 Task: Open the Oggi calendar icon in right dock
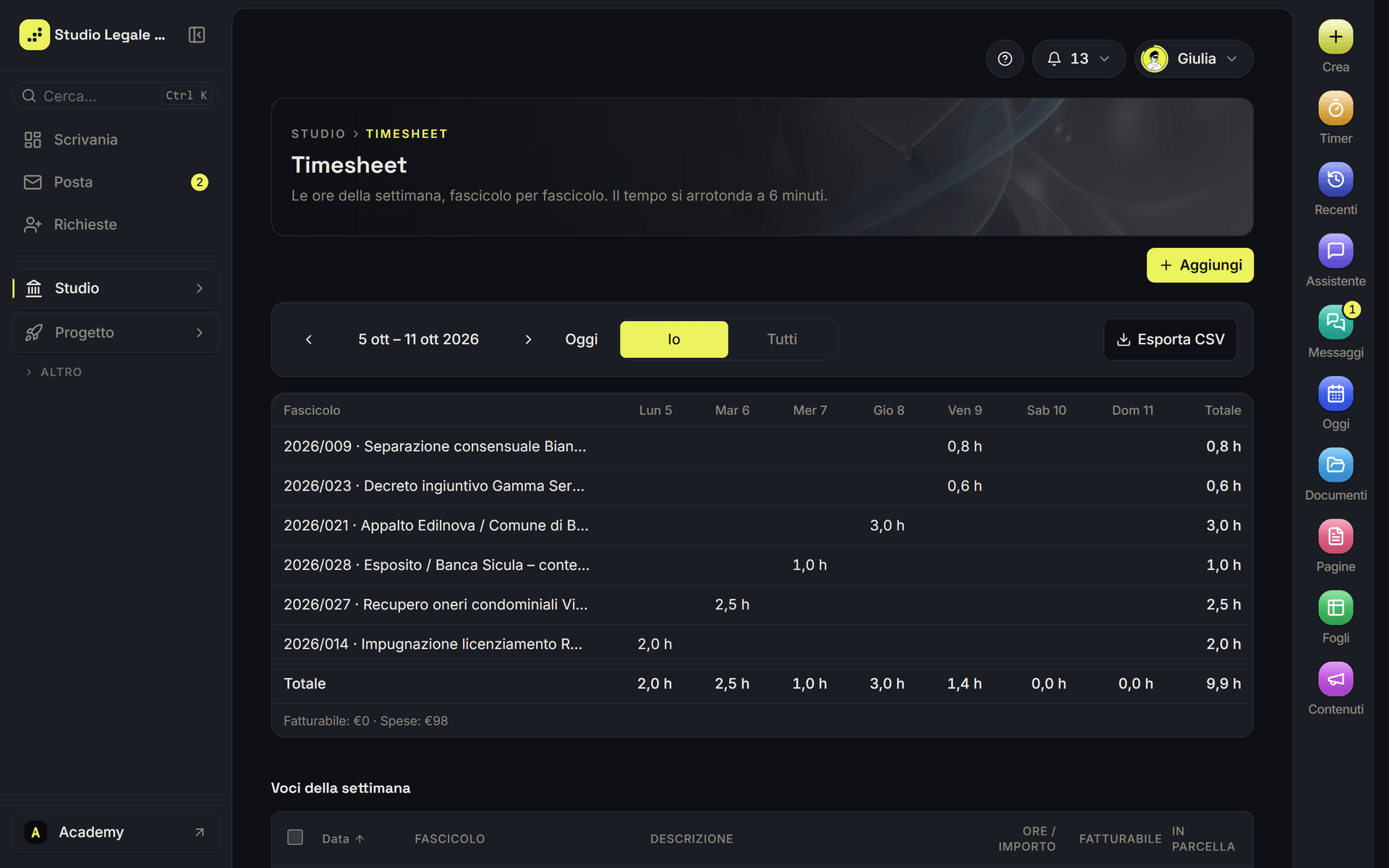pos(1335,393)
